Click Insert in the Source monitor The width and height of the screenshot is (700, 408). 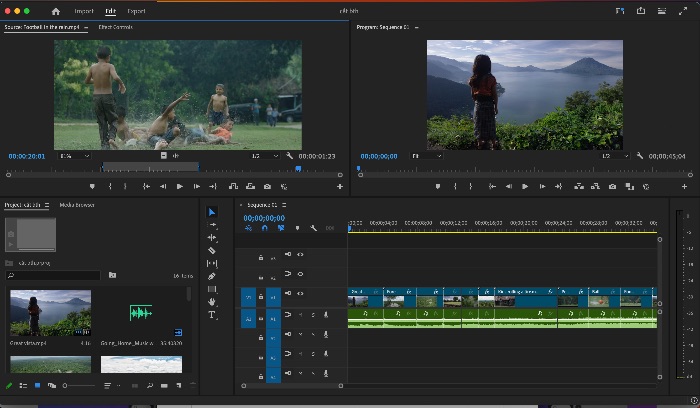[233, 187]
